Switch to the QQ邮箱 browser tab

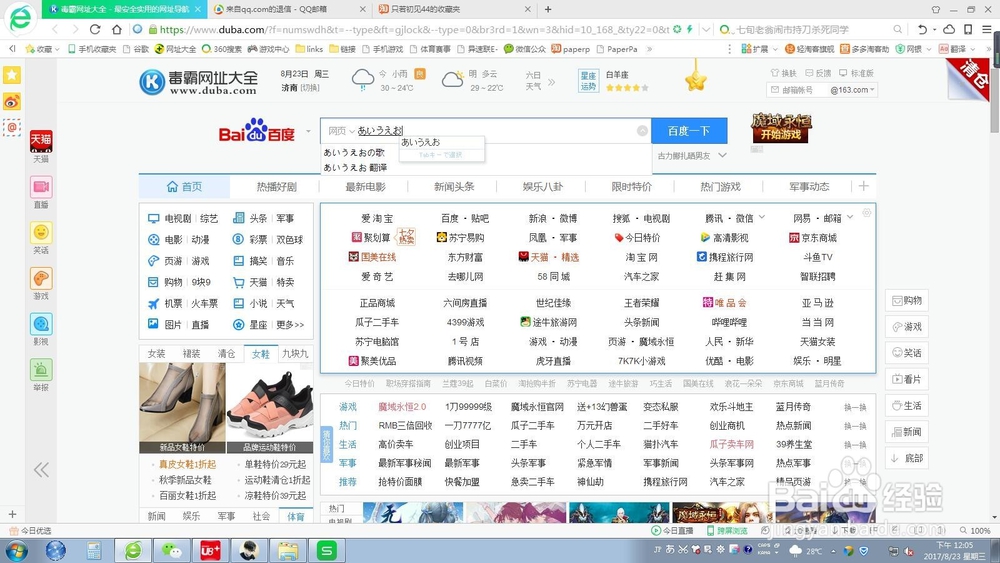click(x=289, y=9)
